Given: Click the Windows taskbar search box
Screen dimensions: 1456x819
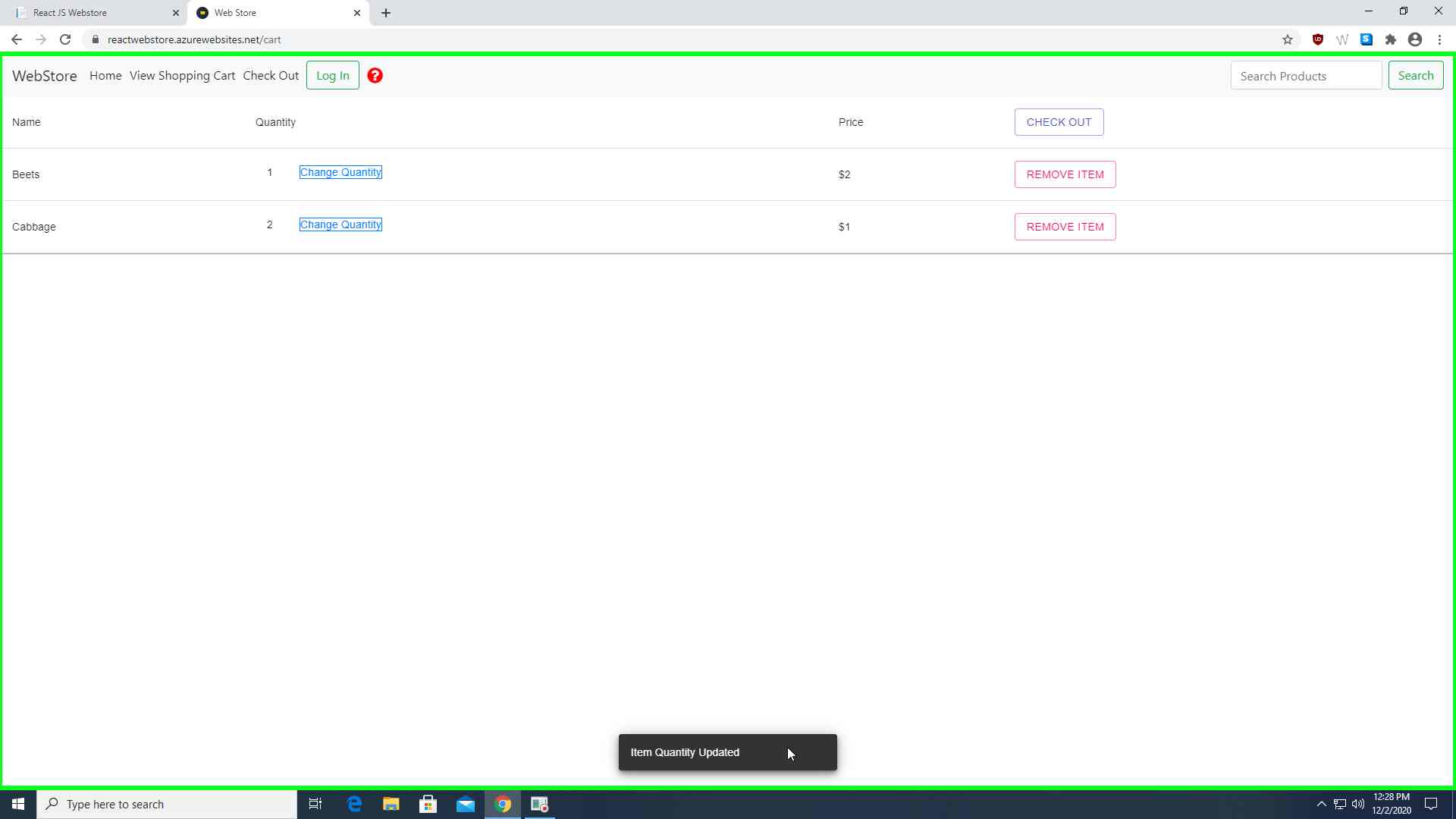Looking at the screenshot, I should [x=167, y=804].
